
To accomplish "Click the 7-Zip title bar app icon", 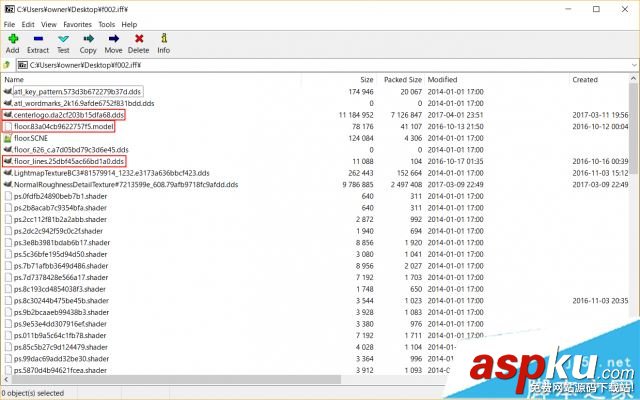I will [x=9, y=9].
